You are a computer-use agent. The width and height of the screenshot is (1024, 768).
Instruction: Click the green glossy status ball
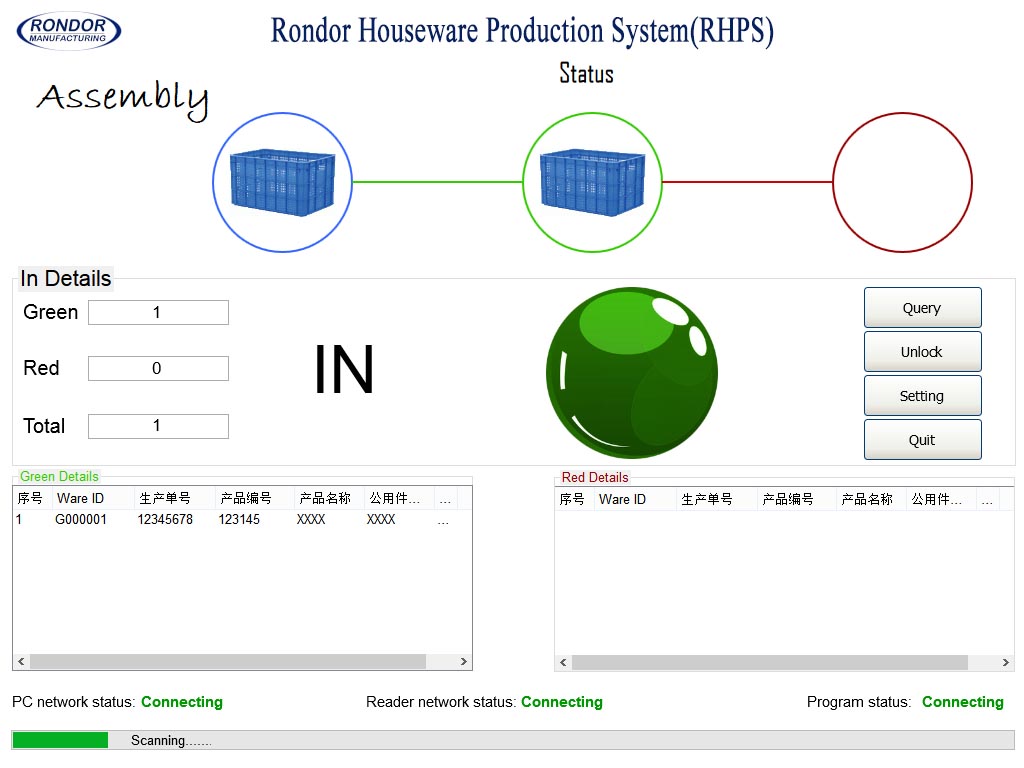click(x=631, y=373)
